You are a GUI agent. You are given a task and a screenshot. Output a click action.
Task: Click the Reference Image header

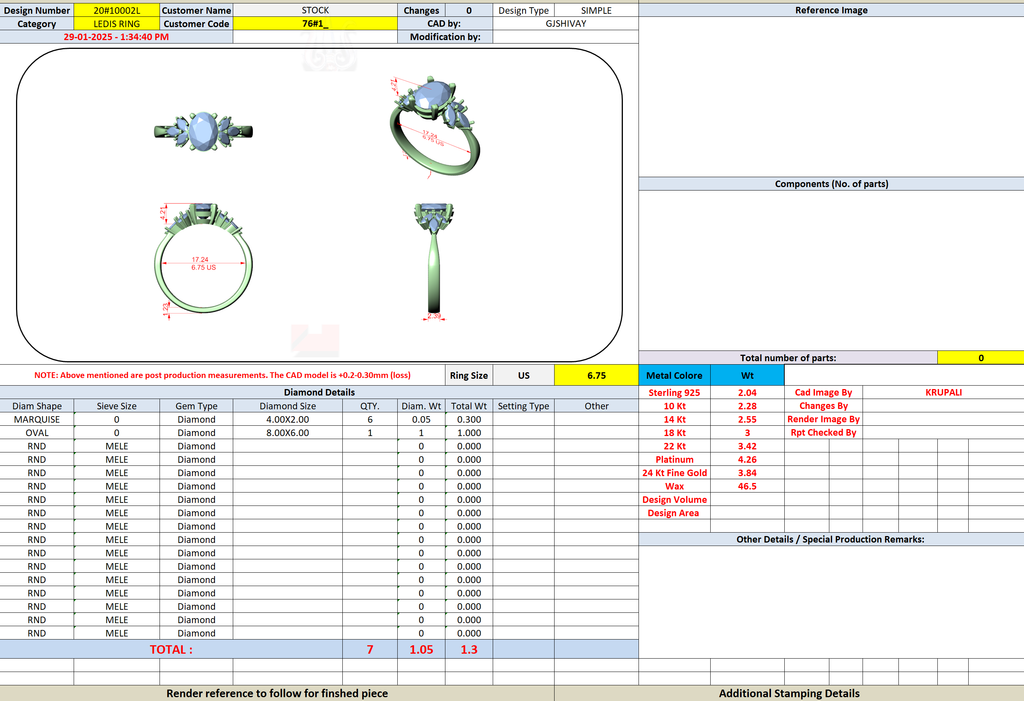coord(831,10)
